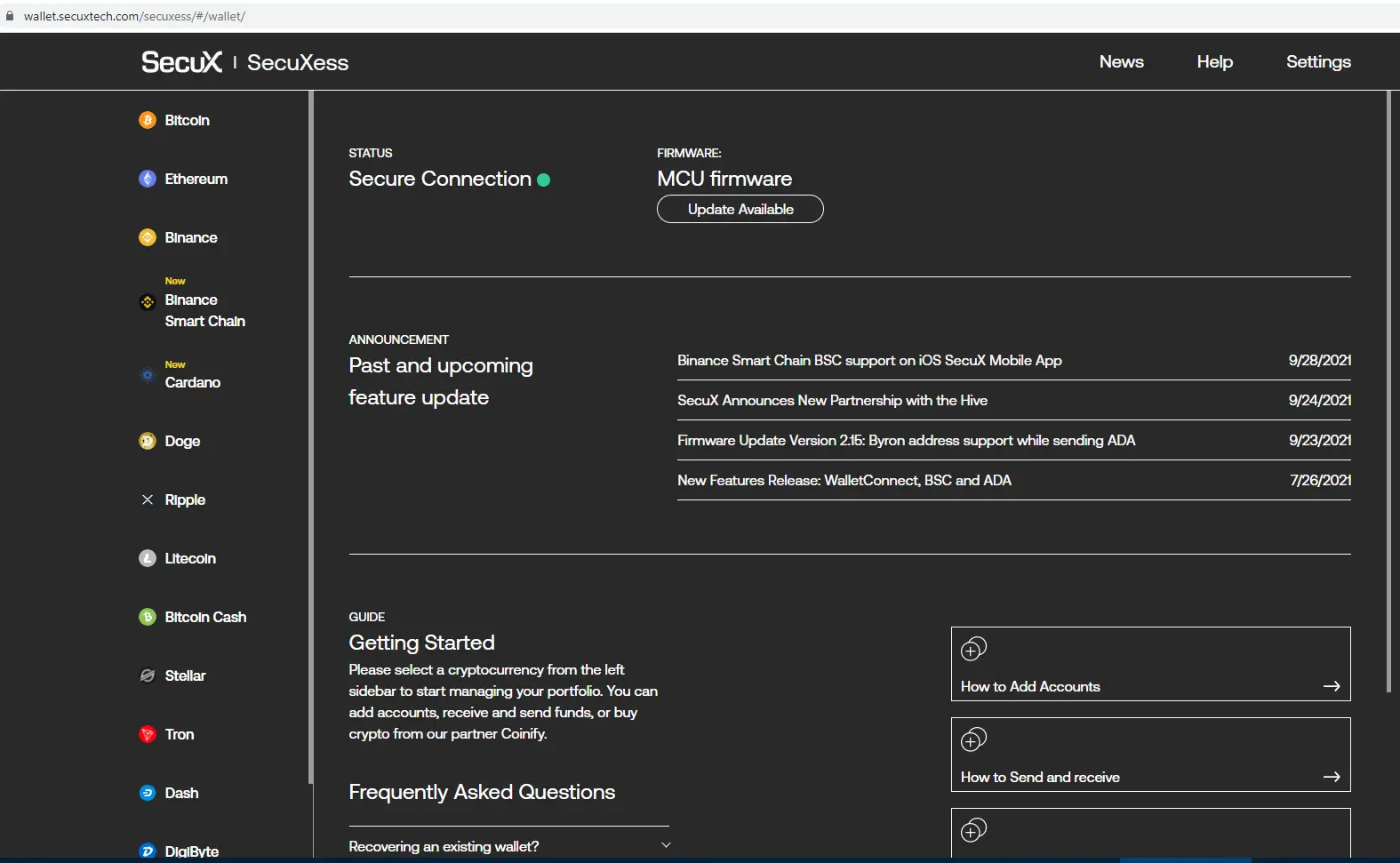Click the Update Available firmware button
This screenshot has height=863, width=1400.
[740, 209]
